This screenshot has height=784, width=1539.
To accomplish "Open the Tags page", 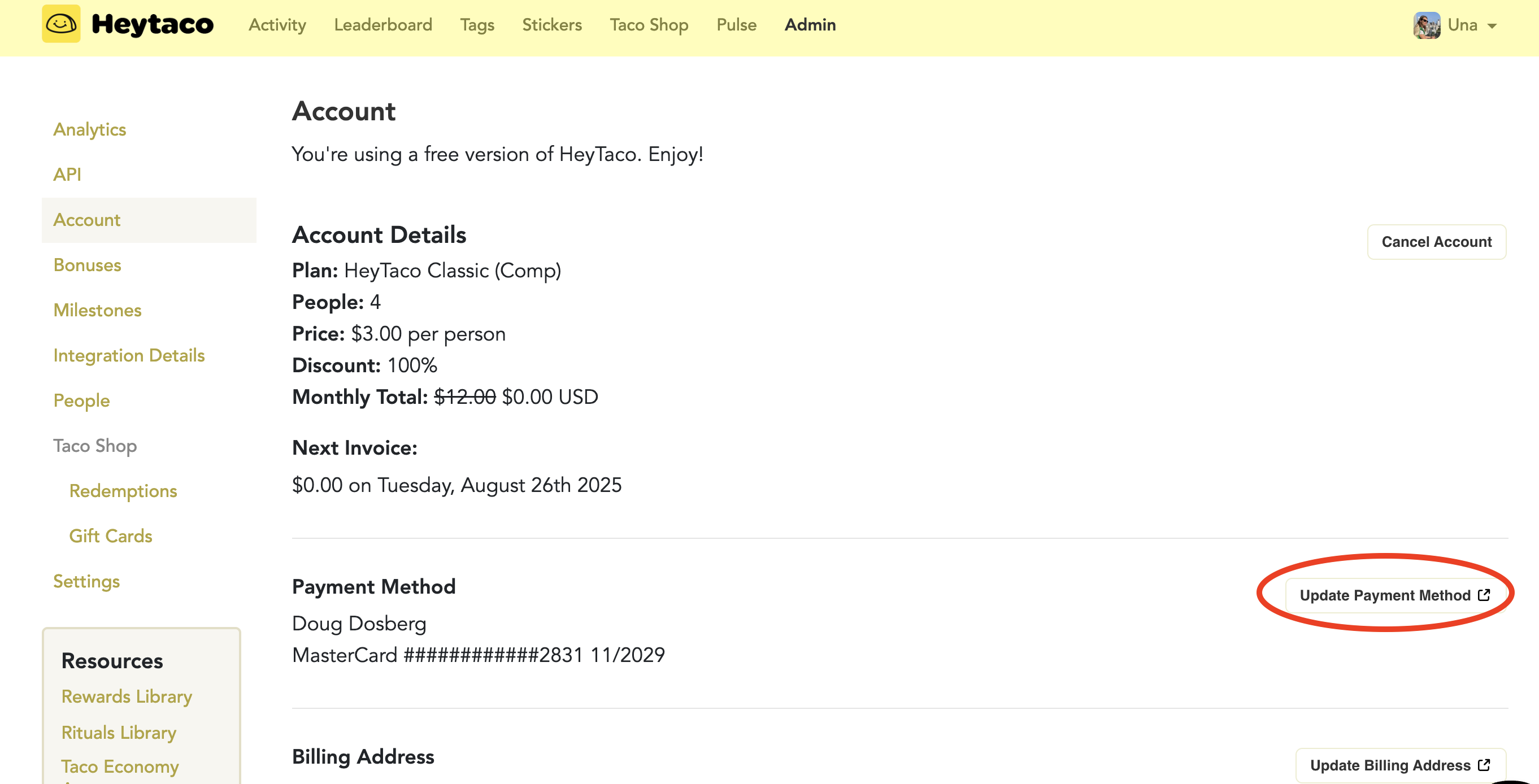I will (477, 24).
